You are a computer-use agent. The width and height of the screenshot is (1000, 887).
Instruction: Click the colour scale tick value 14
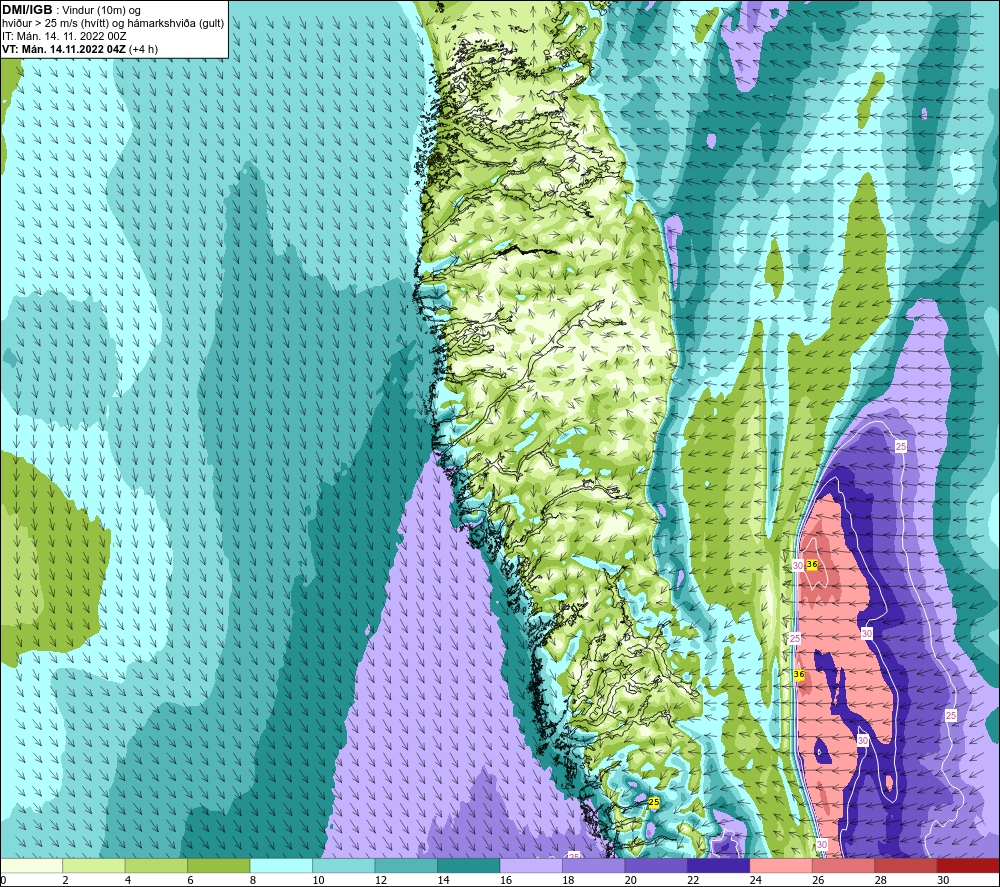point(443,881)
